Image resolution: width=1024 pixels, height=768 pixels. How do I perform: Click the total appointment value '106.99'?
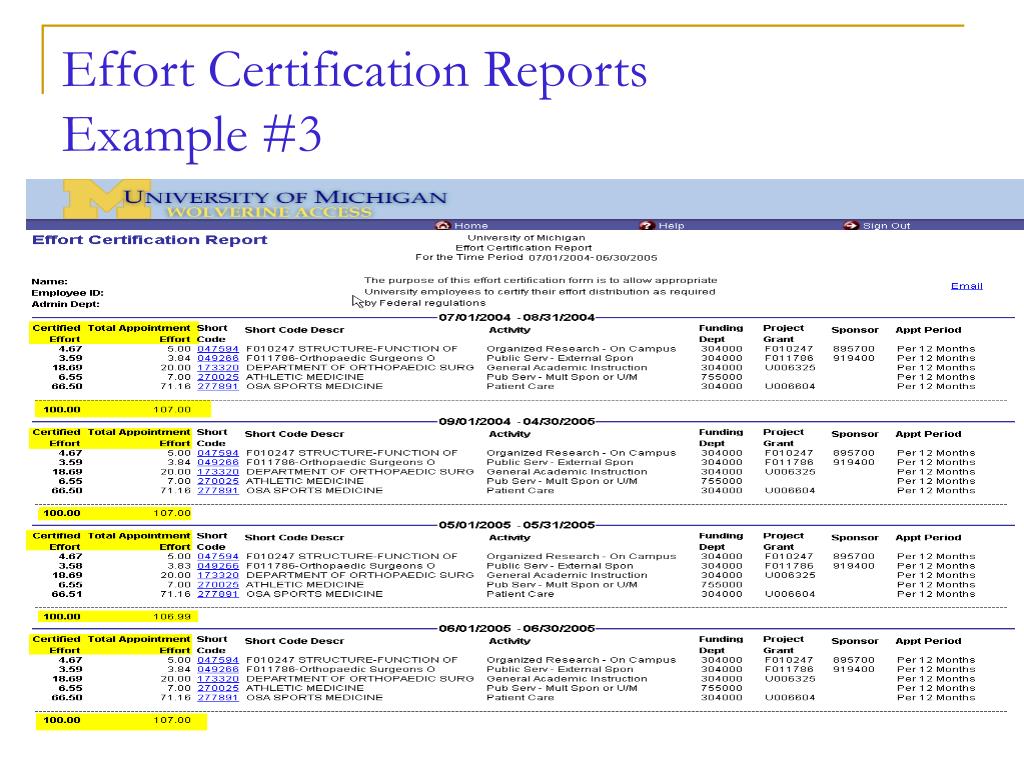pyautogui.click(x=172, y=616)
